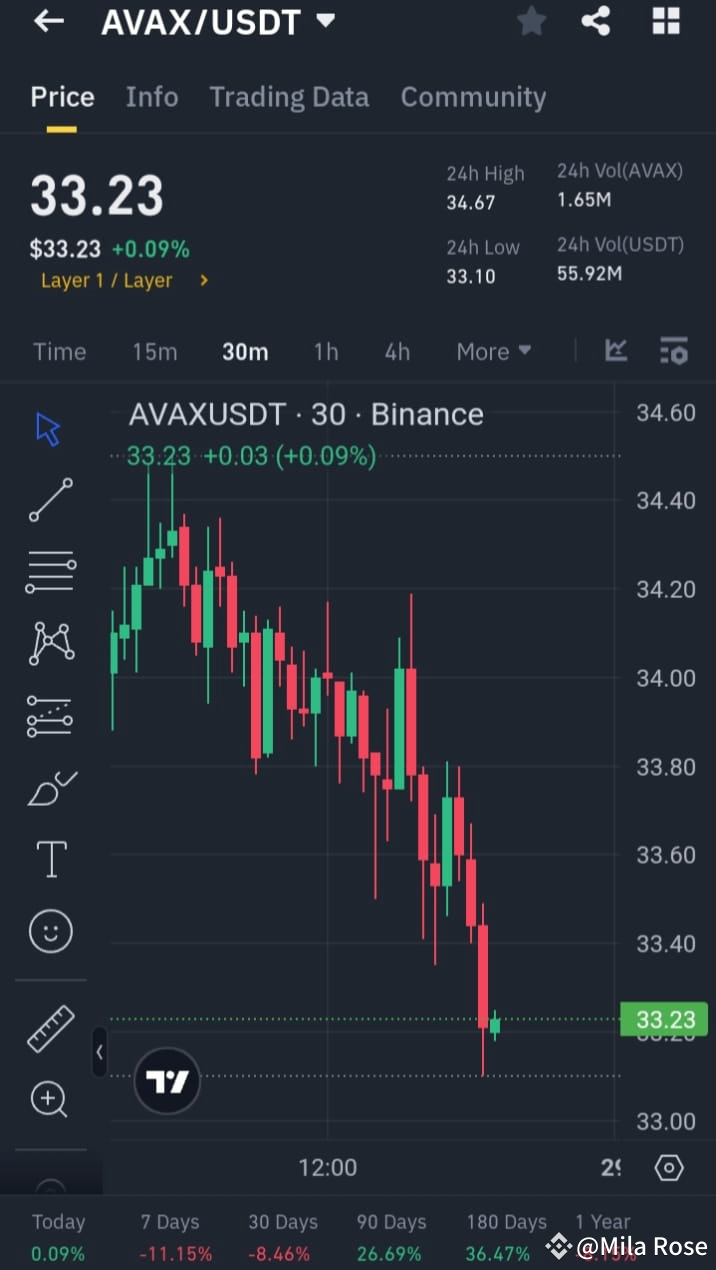Pick the brush drawing tool
Image resolution: width=716 pixels, height=1270 pixels.
pyautogui.click(x=50, y=787)
